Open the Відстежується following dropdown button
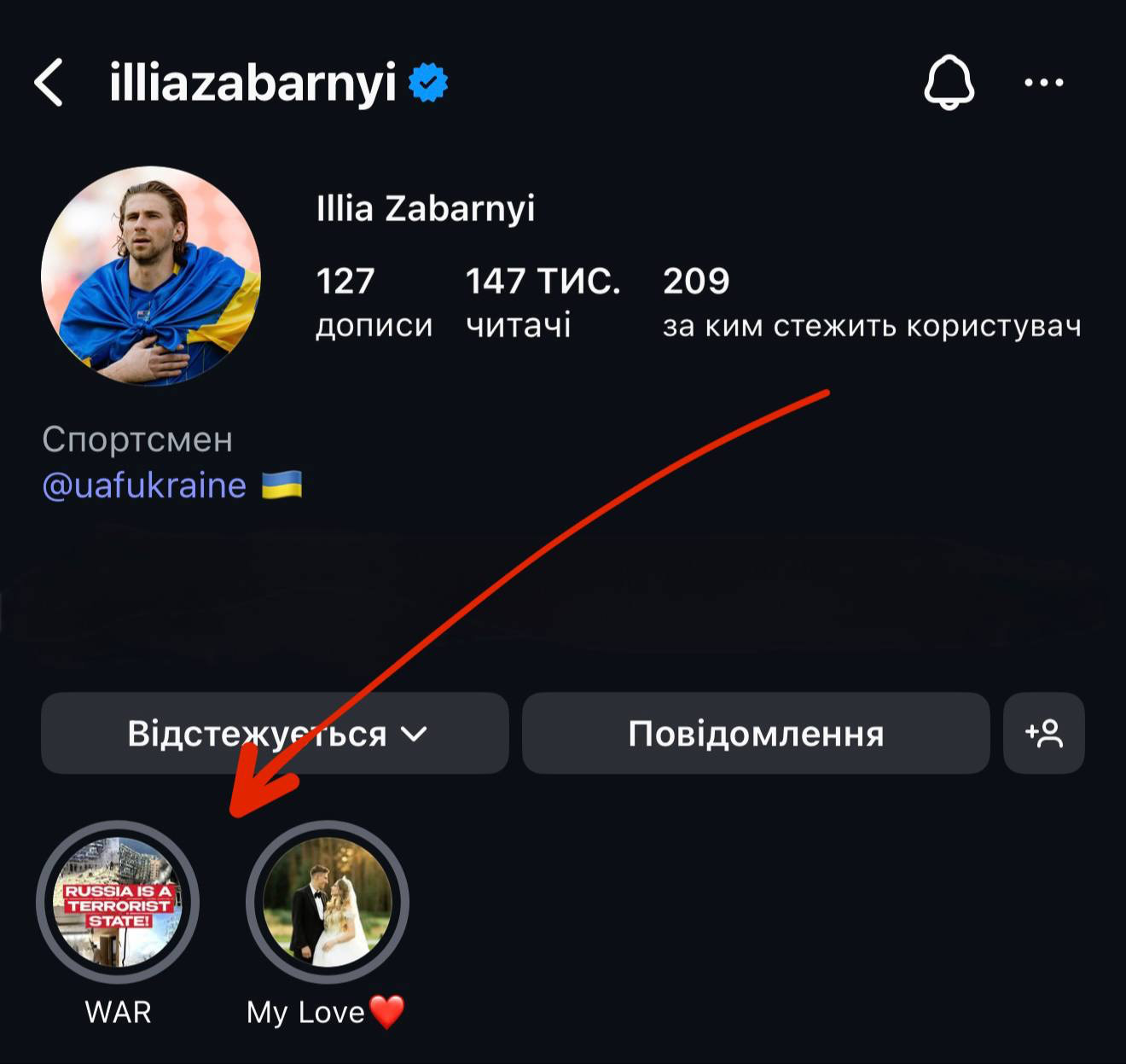This screenshot has width=1126, height=1064. 275,733
